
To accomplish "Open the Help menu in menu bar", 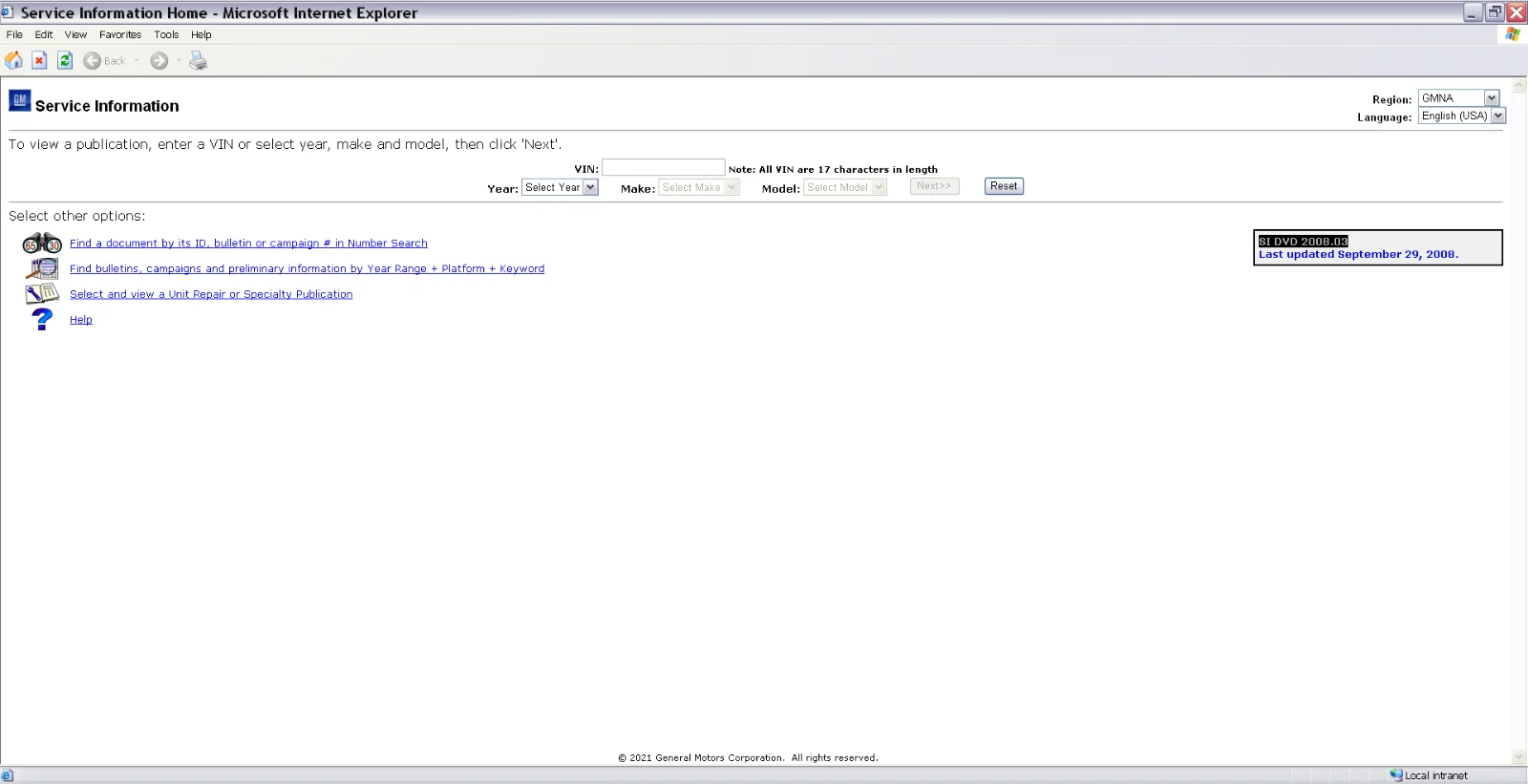I will 202,34.
